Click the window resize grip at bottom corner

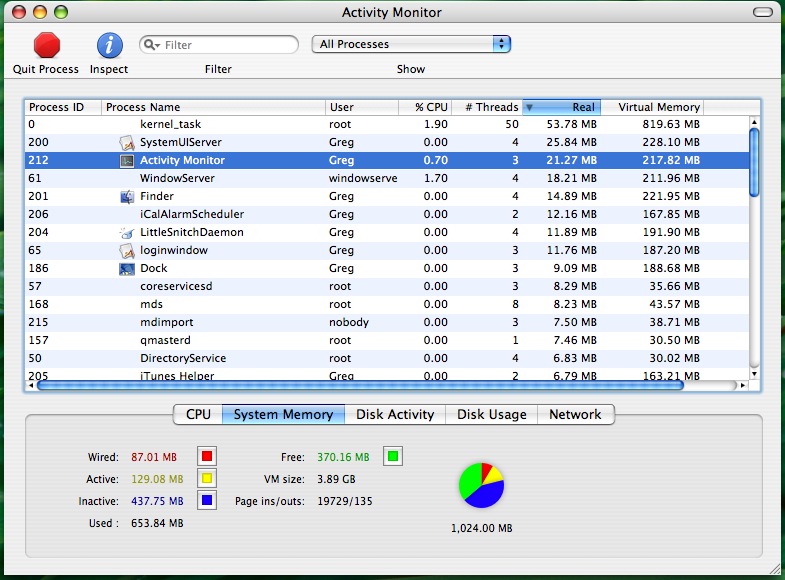[774, 569]
